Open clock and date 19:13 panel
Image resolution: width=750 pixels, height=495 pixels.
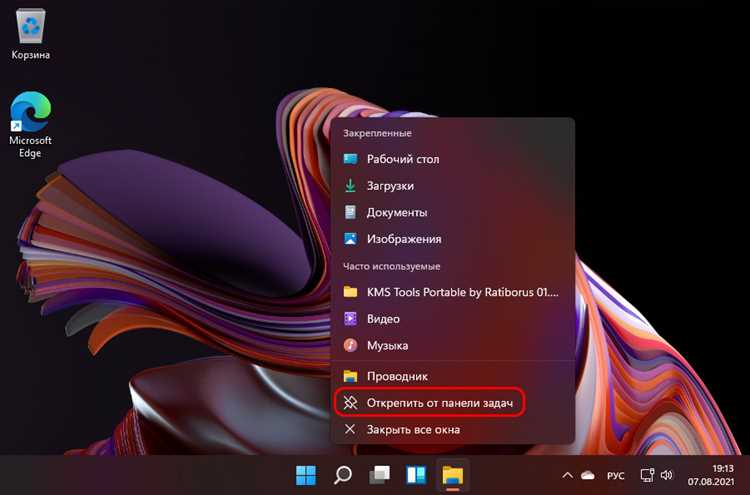711,475
